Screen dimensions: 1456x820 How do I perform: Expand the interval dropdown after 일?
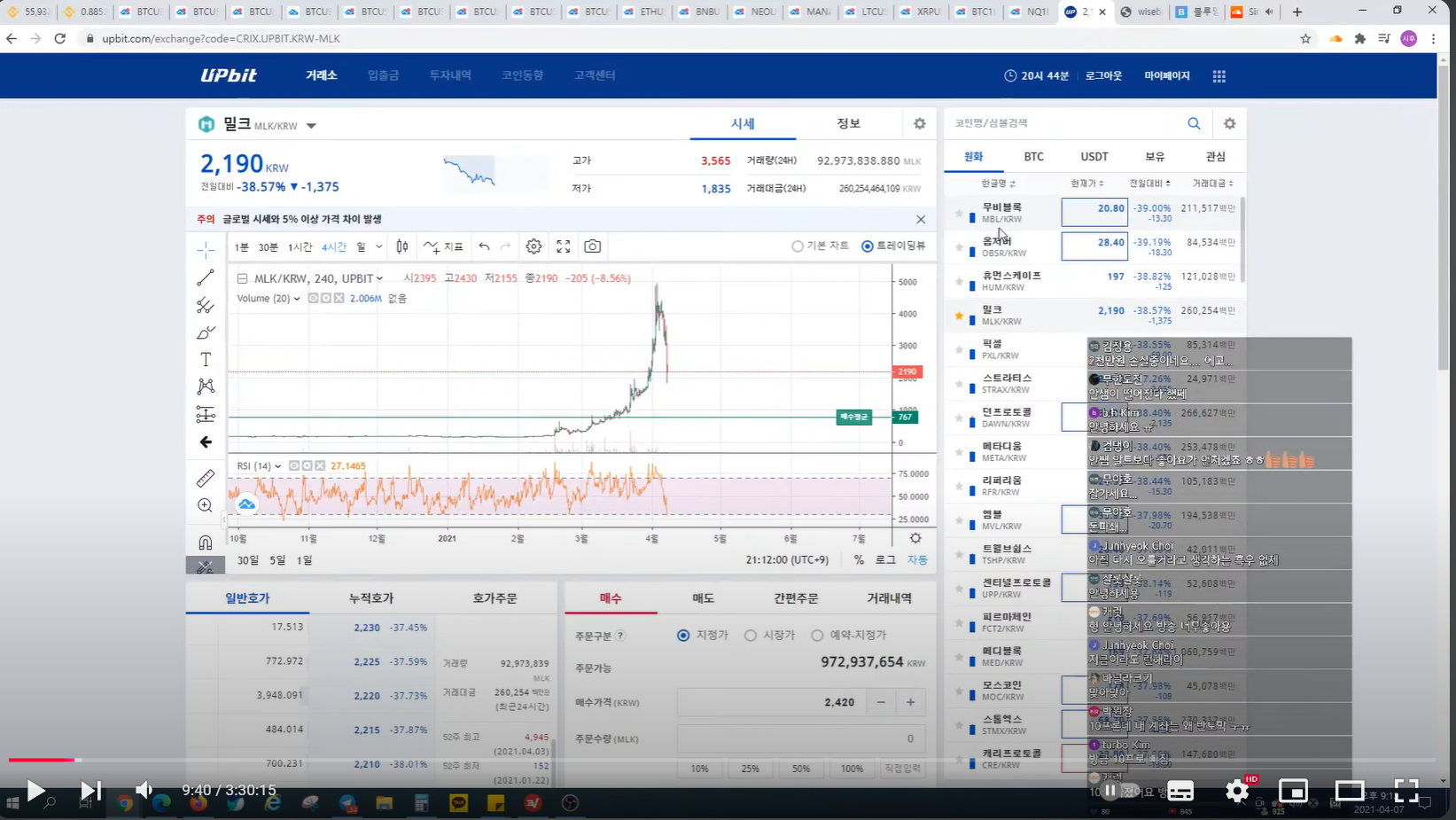click(379, 247)
